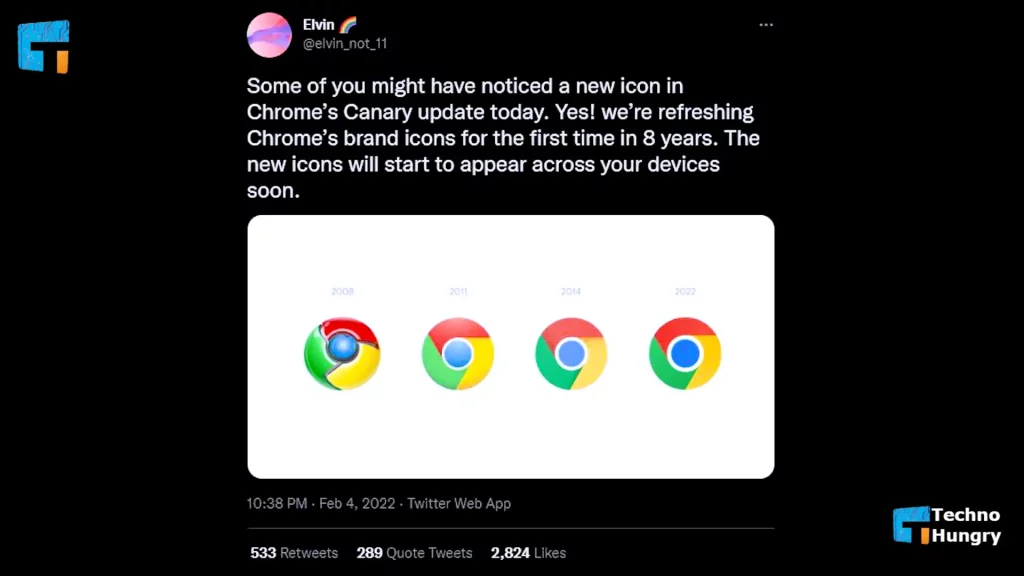This screenshot has width=1024, height=576.
Task: Click the rainbow emoji beside Elvin's name
Action: click(348, 24)
